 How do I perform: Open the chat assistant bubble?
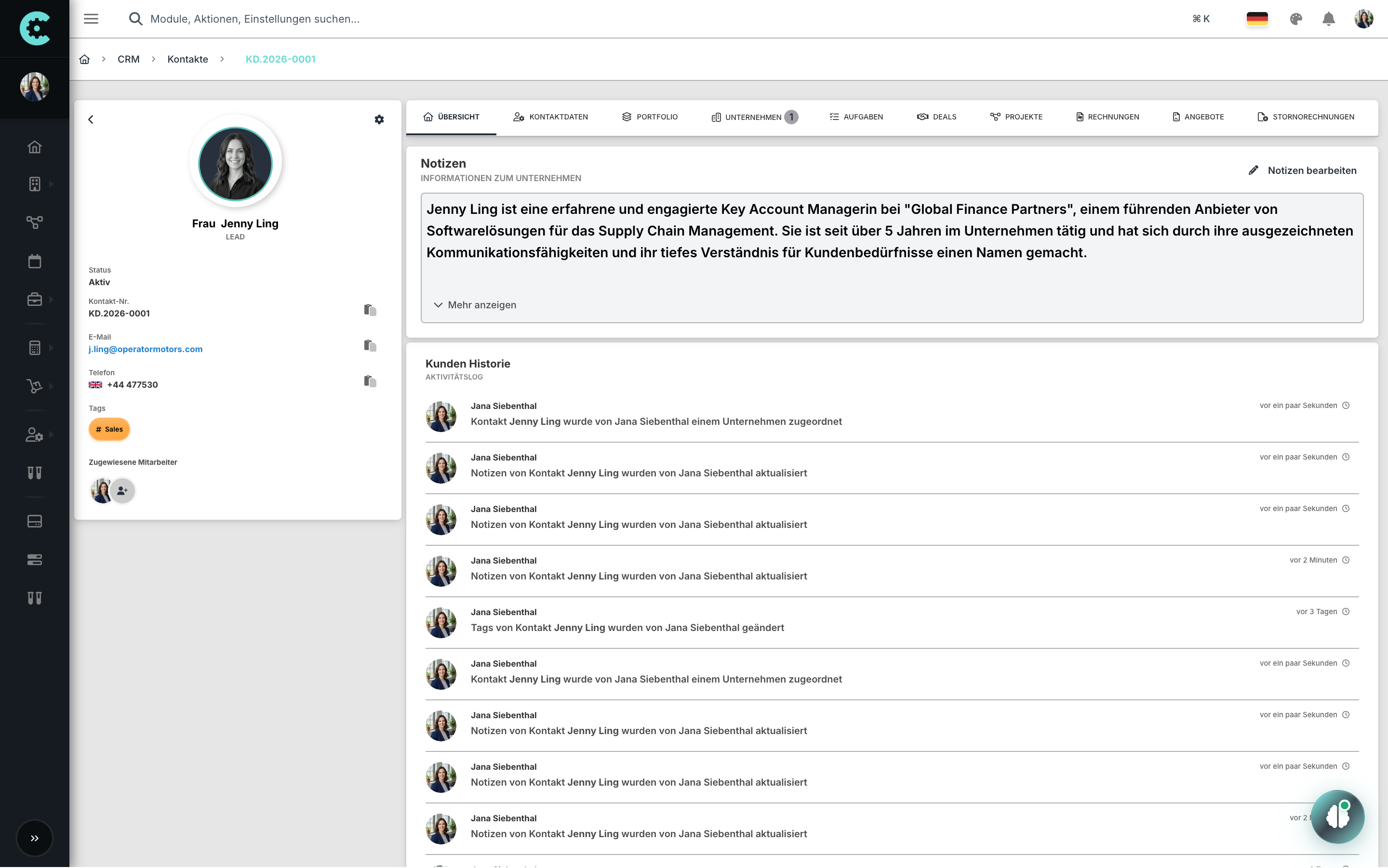[1338, 816]
